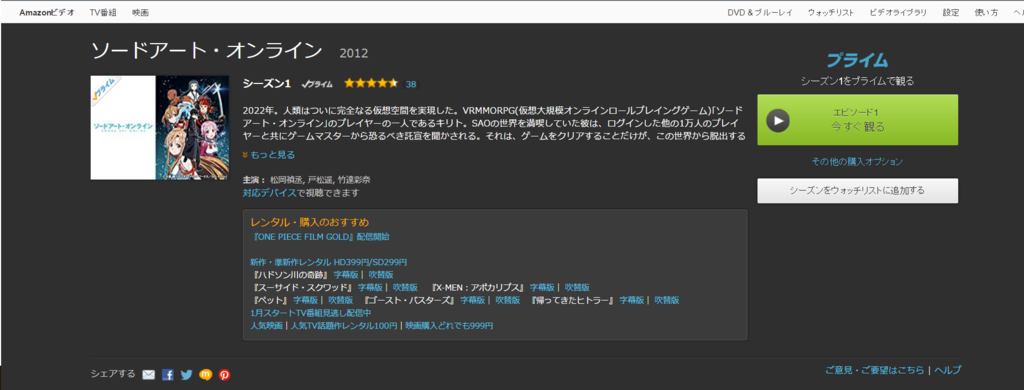
Task: Select 字幕版 for X-MEN：アポカリプス
Action: tap(542, 287)
